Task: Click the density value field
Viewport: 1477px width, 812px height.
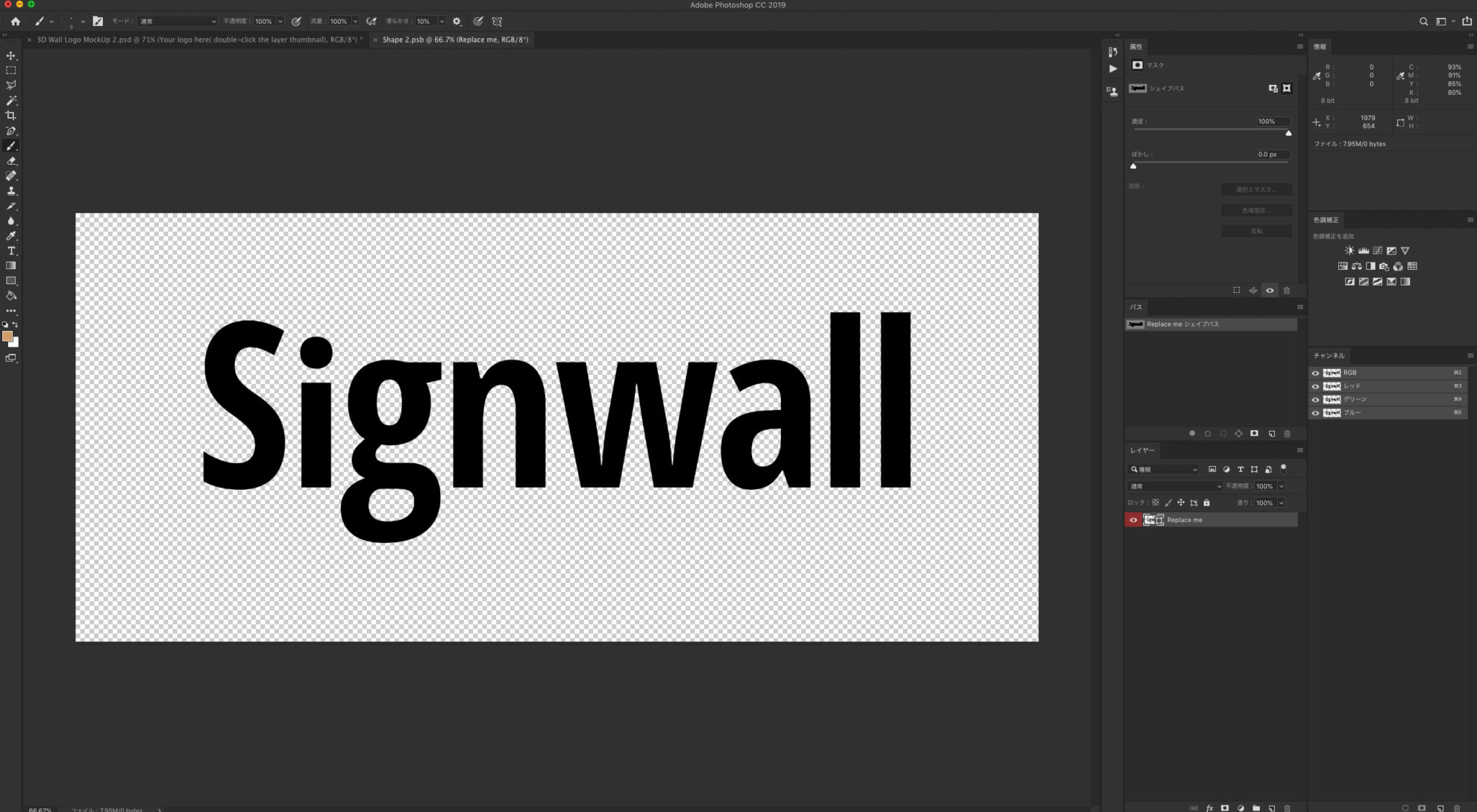Action: [x=1272, y=122]
